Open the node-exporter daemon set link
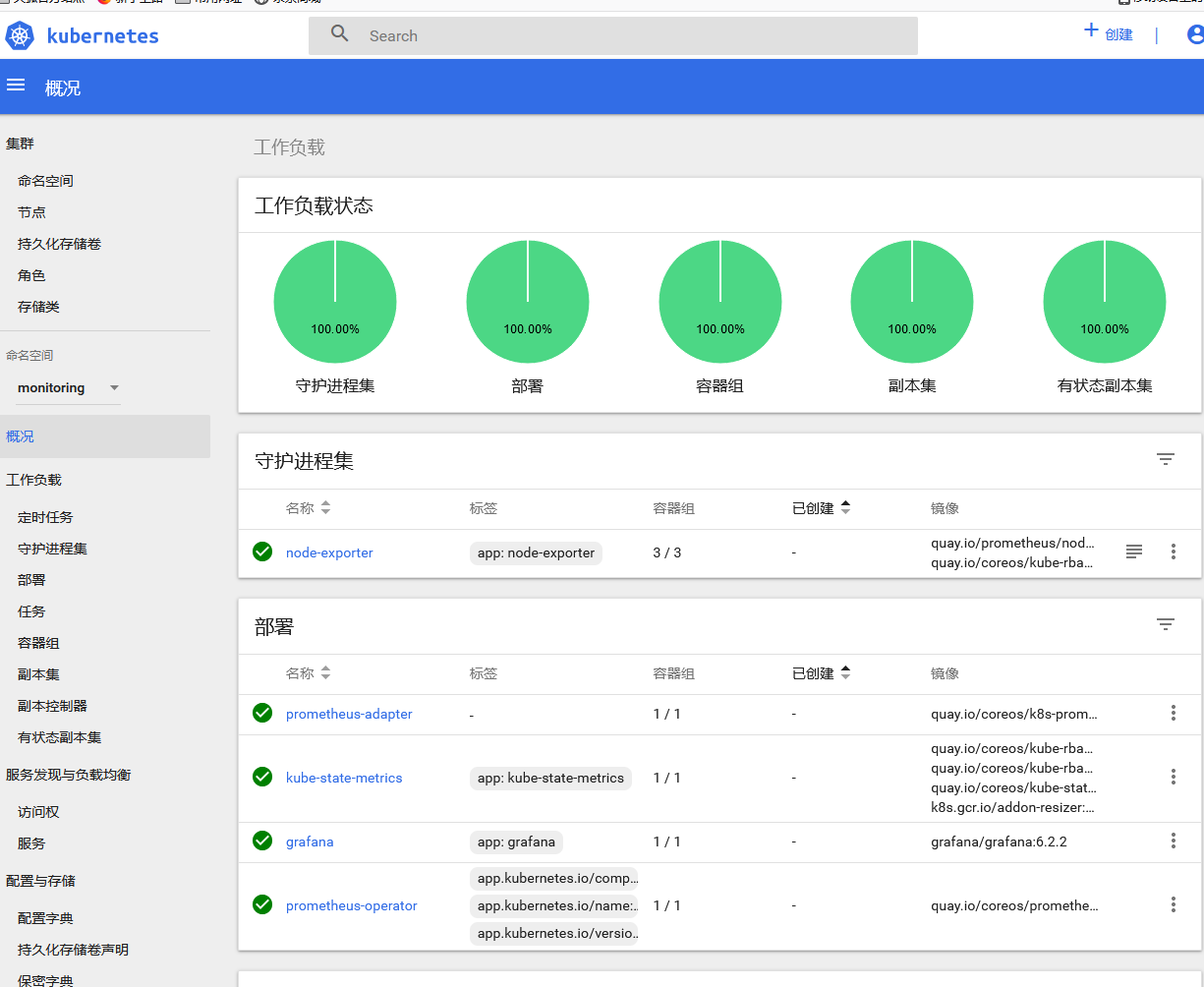Screen dimensions: 1204x987 [329, 552]
